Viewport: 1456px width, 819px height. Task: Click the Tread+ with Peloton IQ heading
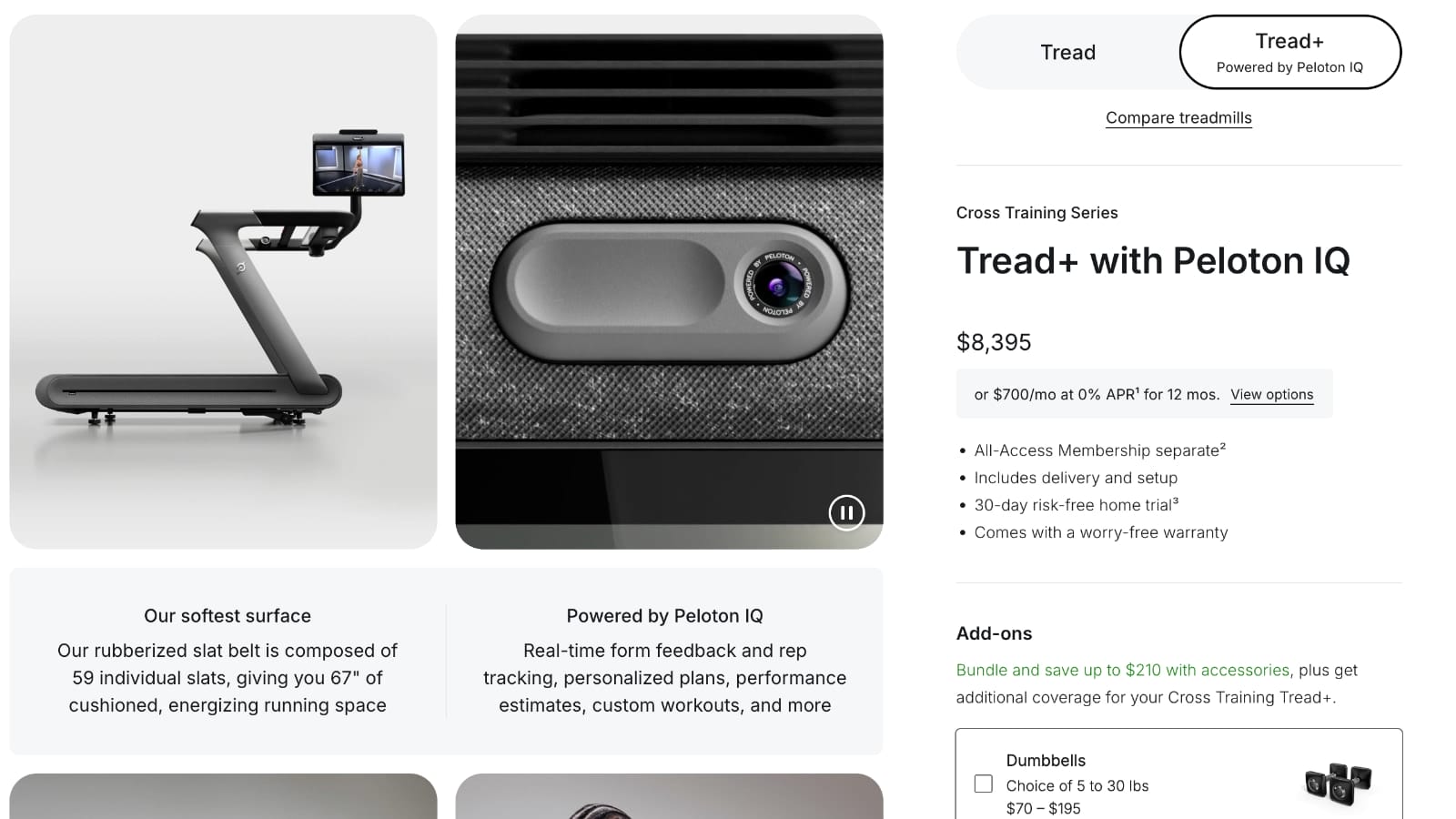1153,261
